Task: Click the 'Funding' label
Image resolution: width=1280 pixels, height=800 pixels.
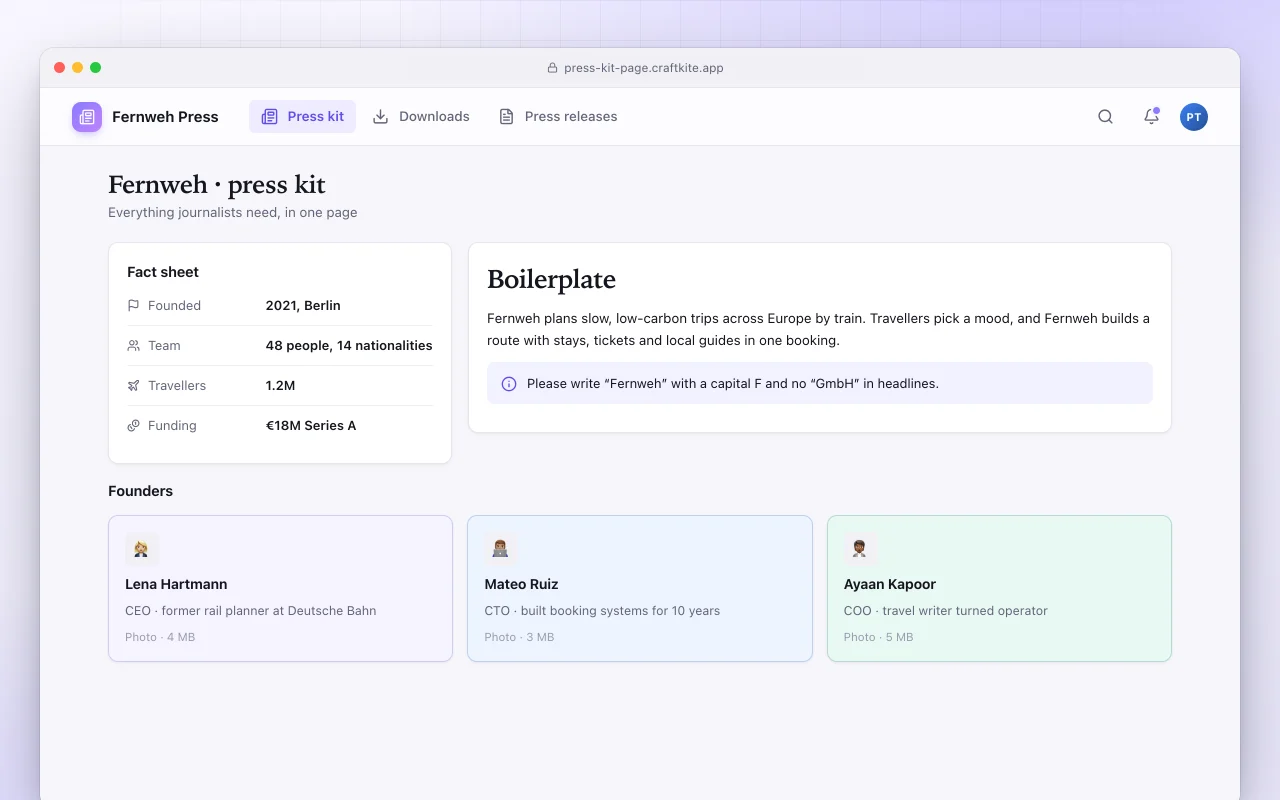Action: [172, 426]
